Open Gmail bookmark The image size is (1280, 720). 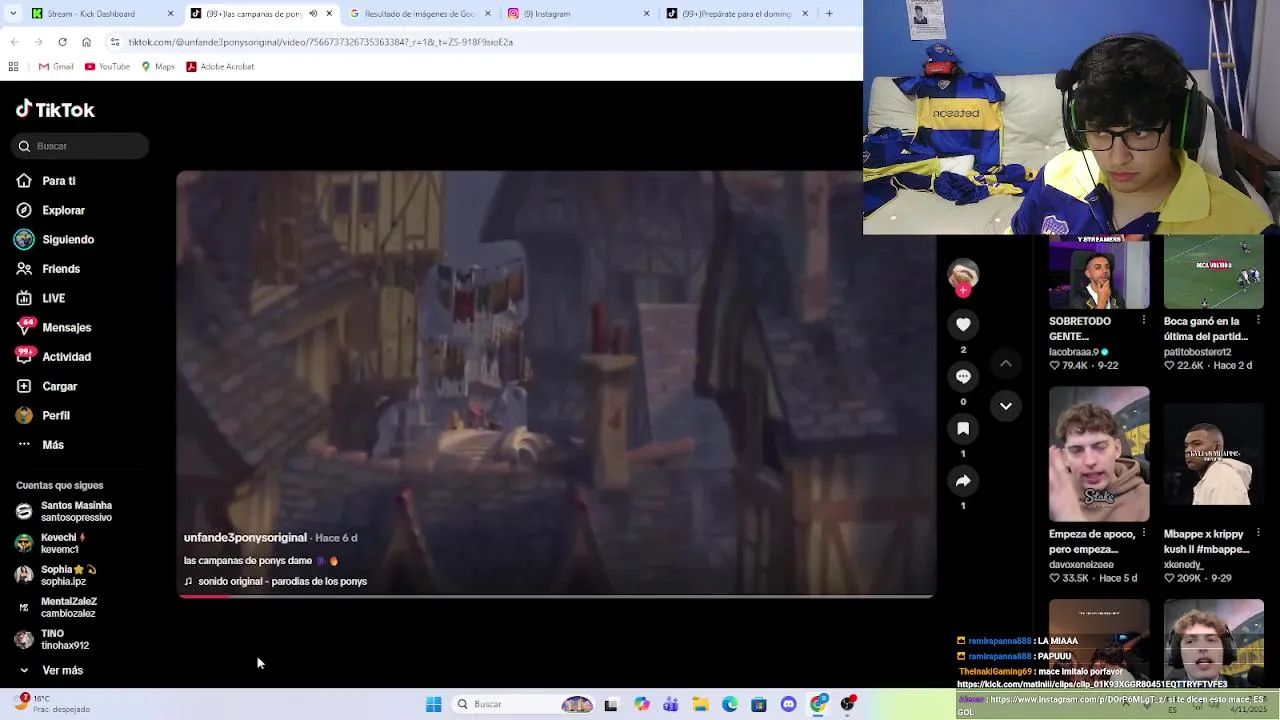(56, 67)
